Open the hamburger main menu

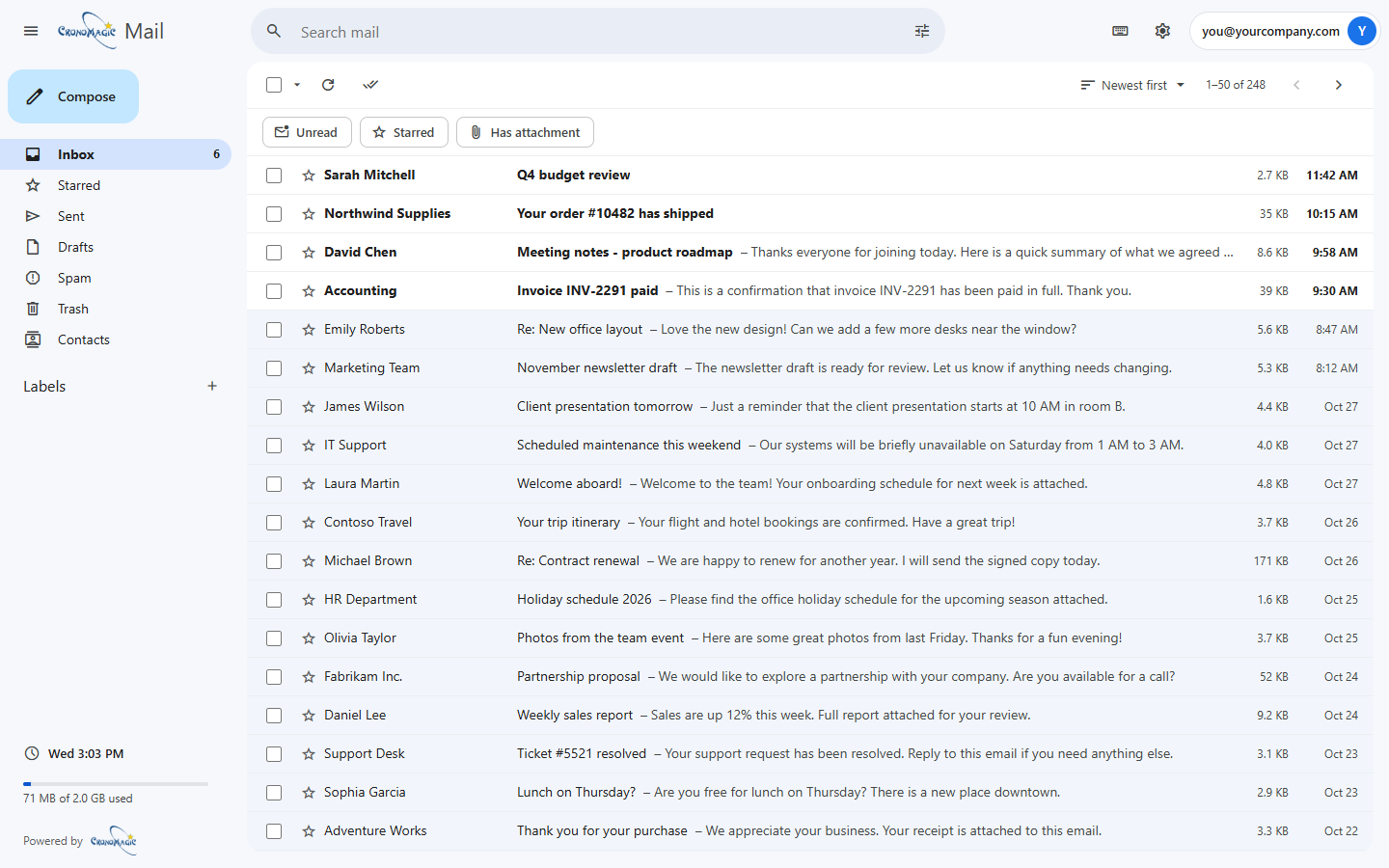31,31
